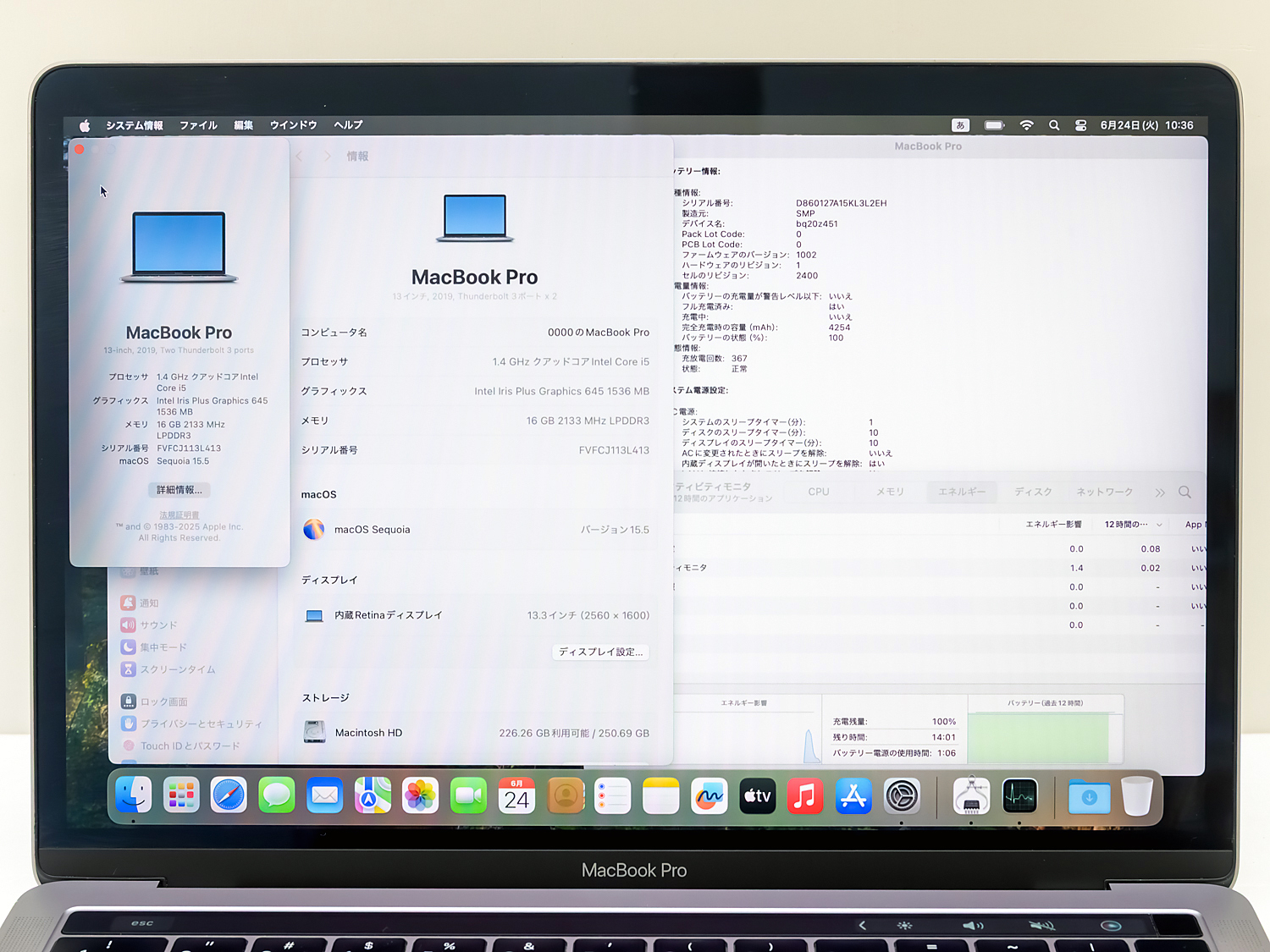Image resolution: width=1270 pixels, height=952 pixels.
Task: Click ディスプレイ設定... button
Action: pyautogui.click(x=601, y=652)
